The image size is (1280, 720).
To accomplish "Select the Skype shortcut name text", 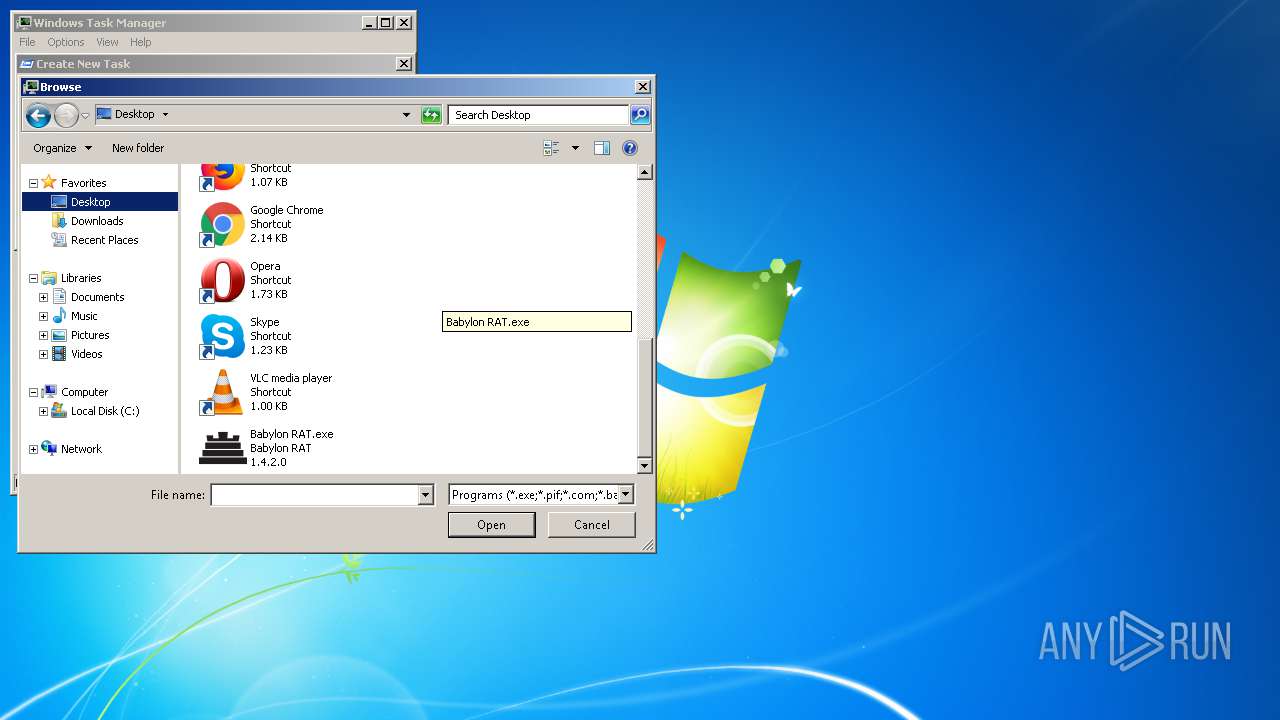I will point(265,322).
